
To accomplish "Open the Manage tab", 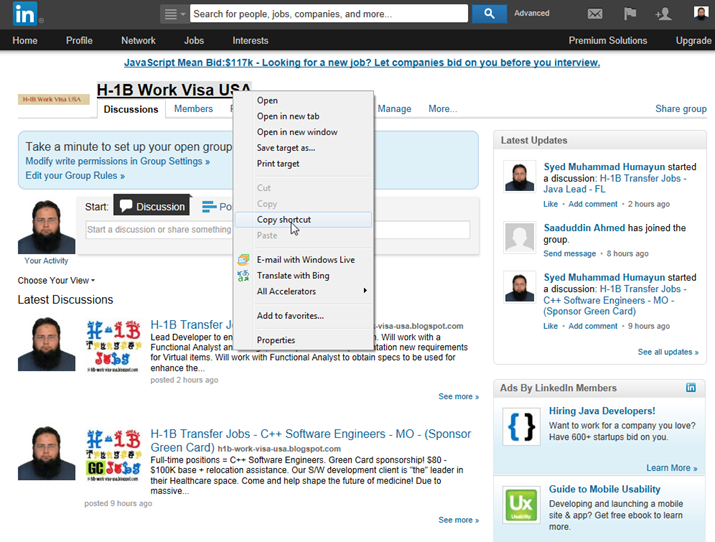I will (x=394, y=109).
